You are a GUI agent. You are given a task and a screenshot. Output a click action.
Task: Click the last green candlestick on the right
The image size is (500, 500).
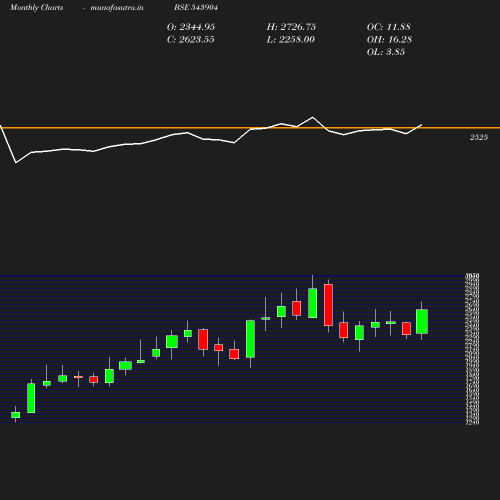[422, 321]
